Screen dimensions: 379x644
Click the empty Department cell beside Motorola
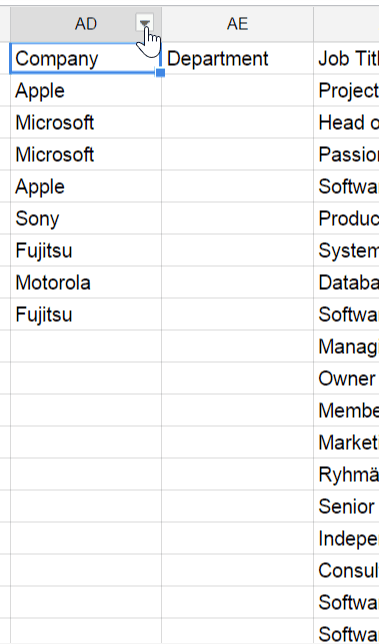pyautogui.click(x=237, y=283)
